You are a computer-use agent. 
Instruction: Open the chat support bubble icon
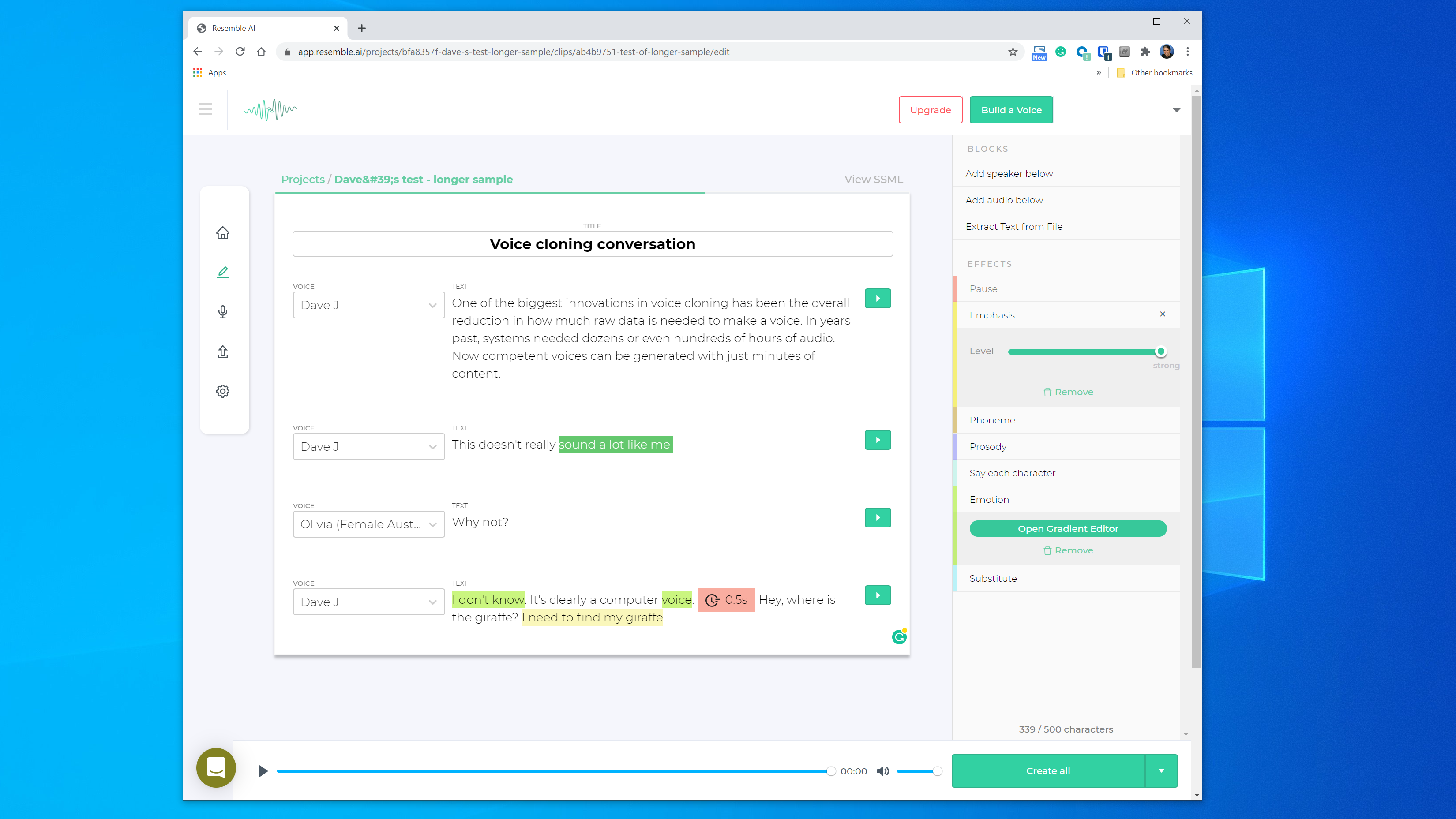pos(216,767)
